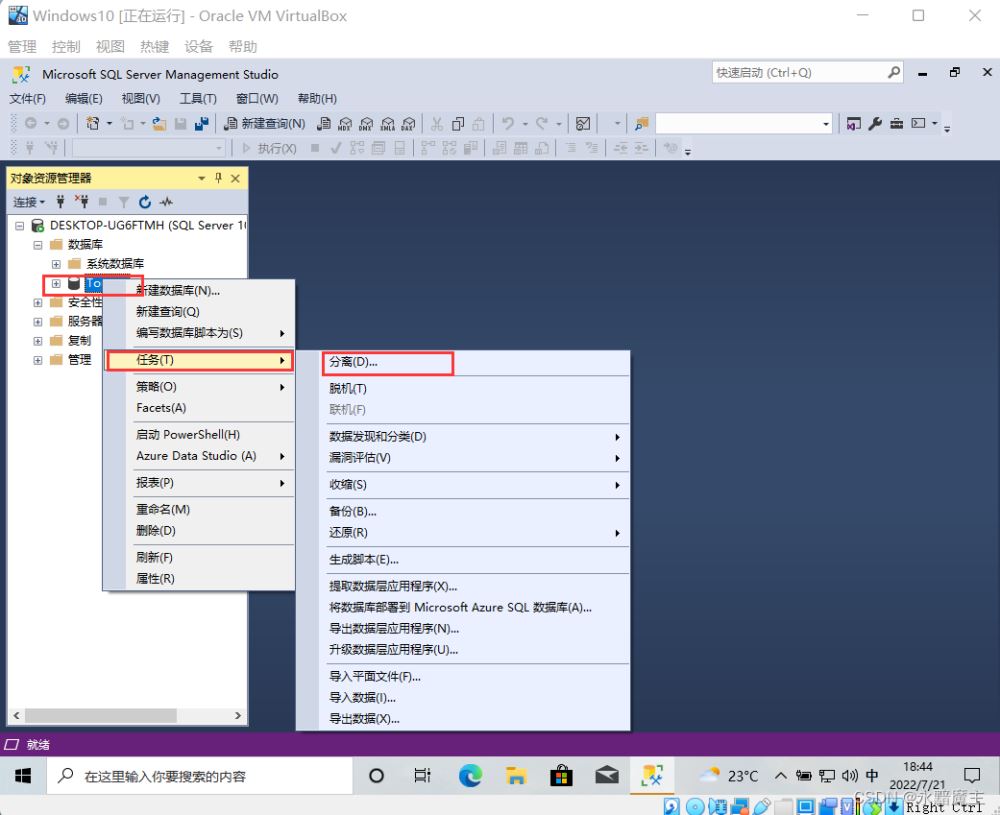1000x815 pixels.
Task: Expand the 系统数据库 folder
Action: tap(56, 264)
